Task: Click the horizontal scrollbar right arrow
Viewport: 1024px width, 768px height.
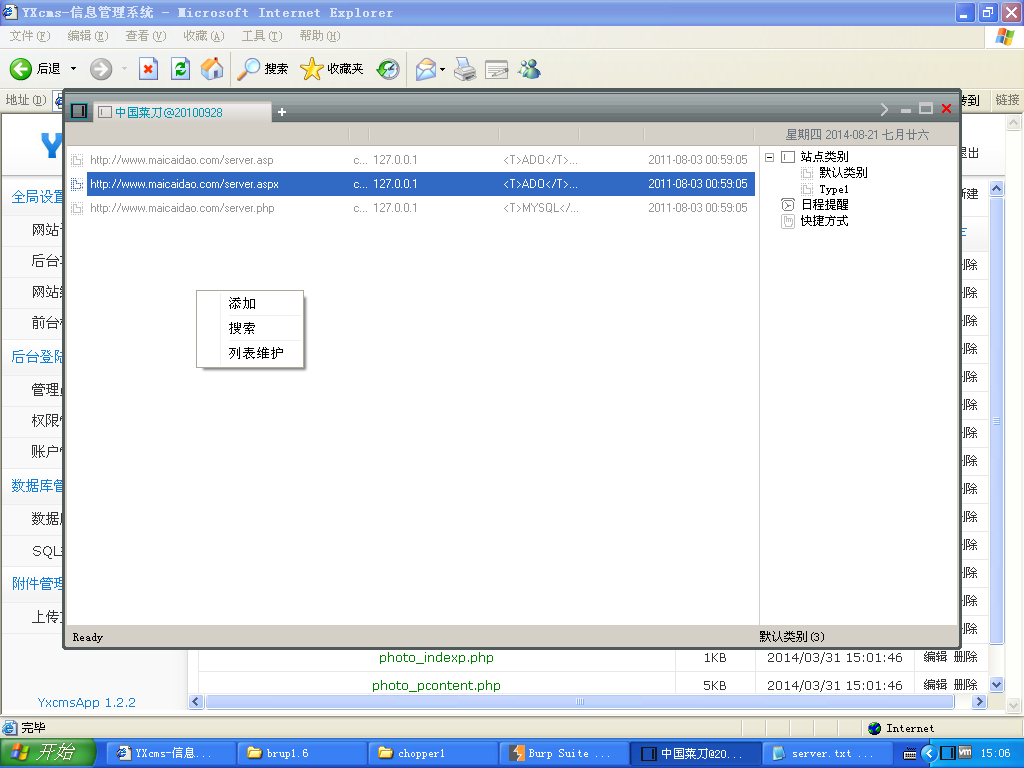Action: pos(978,702)
